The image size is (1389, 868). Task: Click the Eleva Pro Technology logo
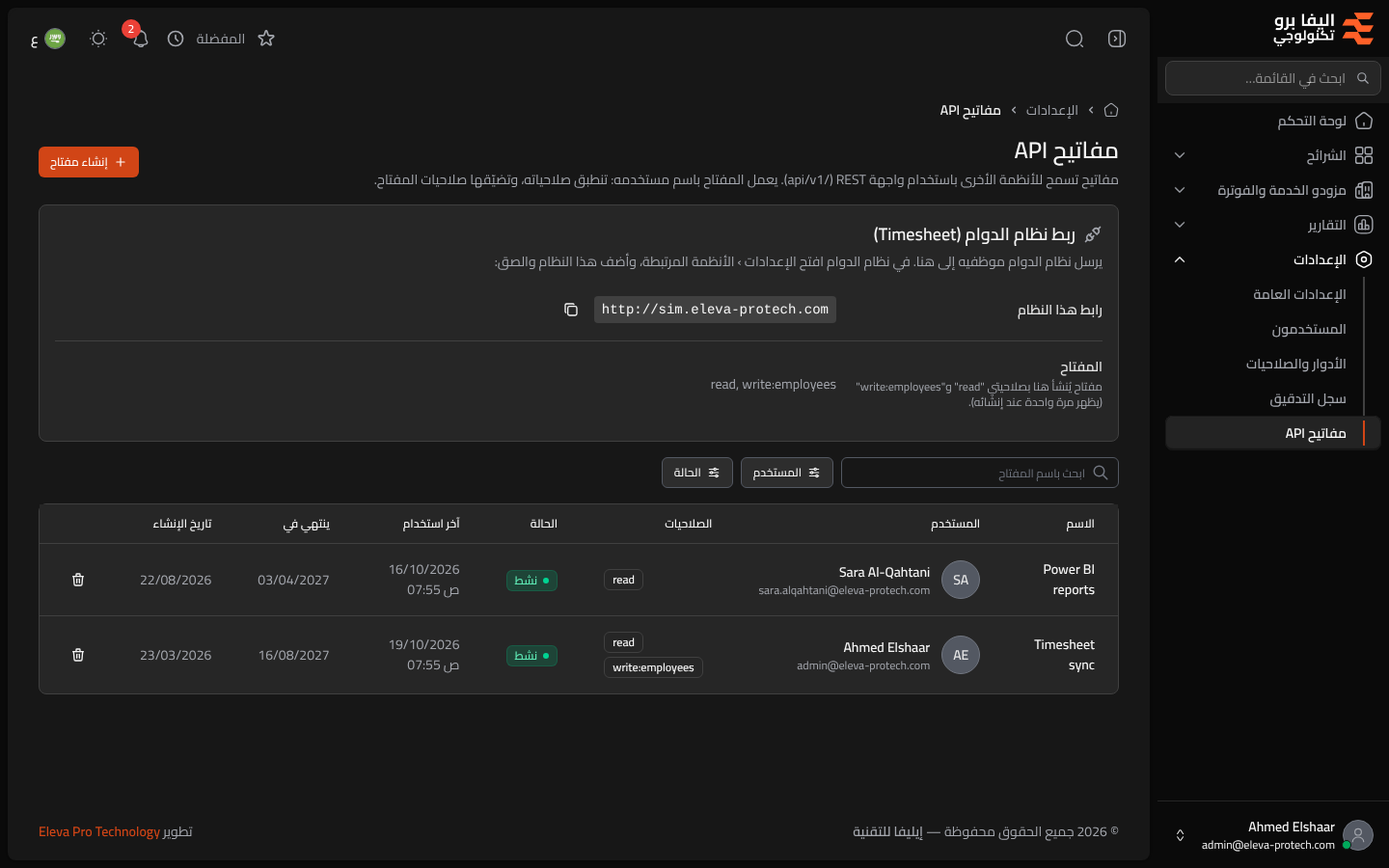click(x=1323, y=29)
